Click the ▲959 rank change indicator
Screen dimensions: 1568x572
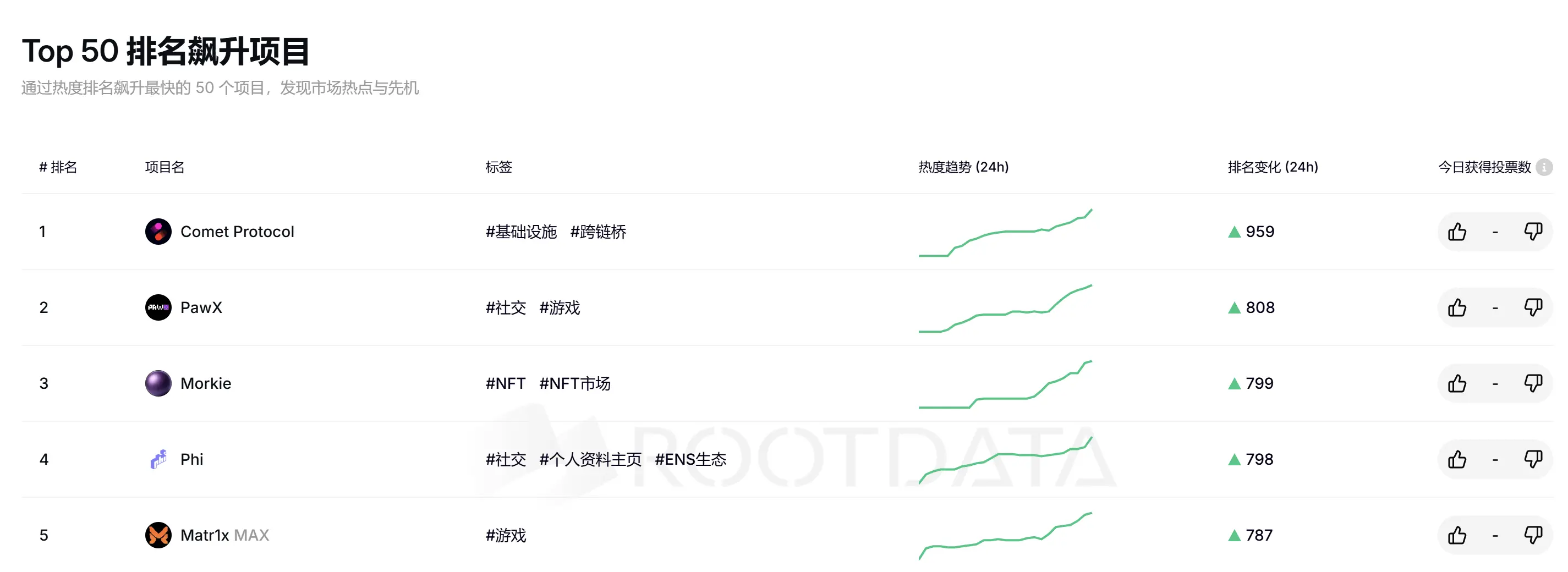(x=1252, y=231)
